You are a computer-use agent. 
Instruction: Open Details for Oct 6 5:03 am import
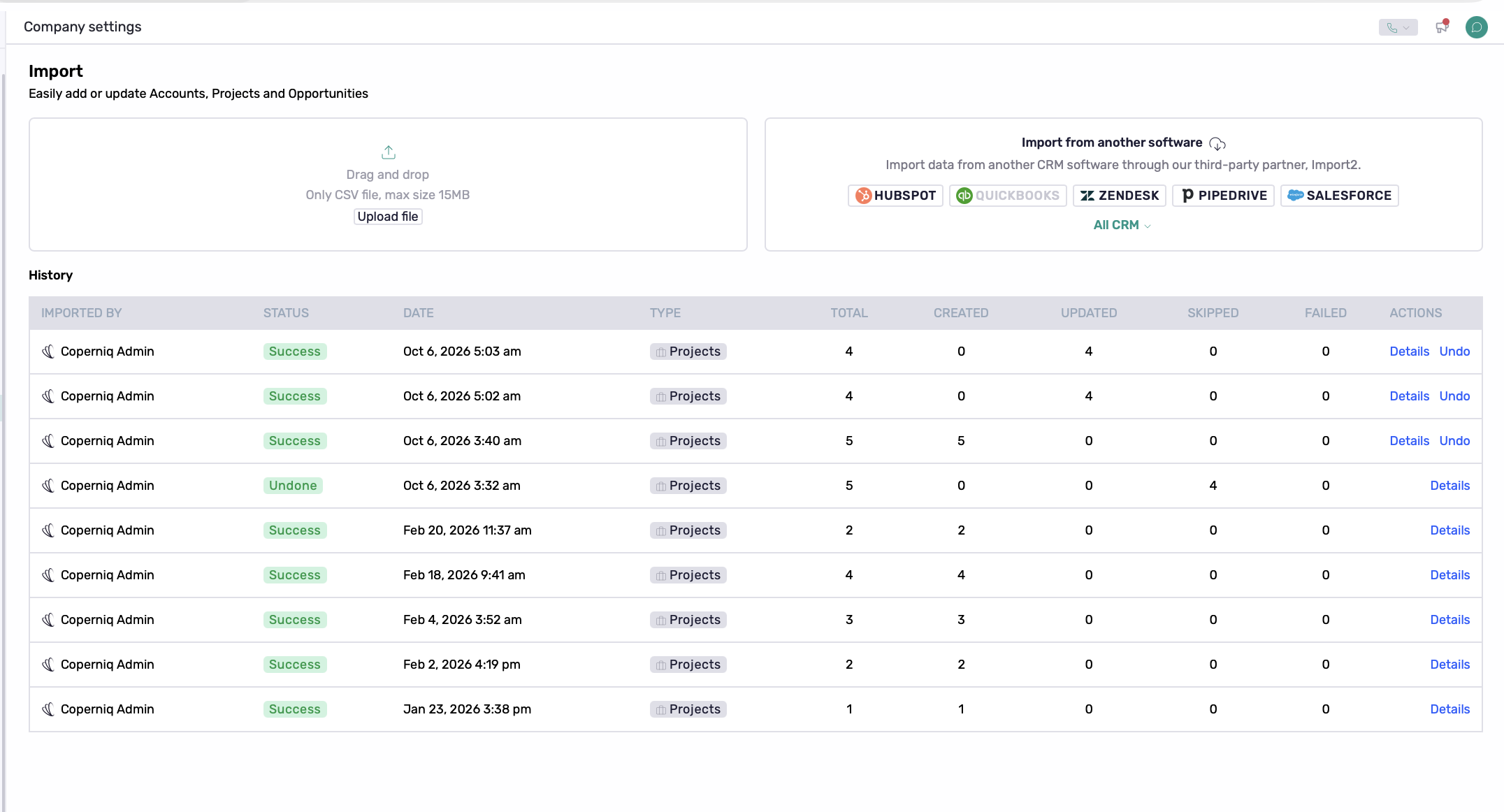(x=1409, y=351)
